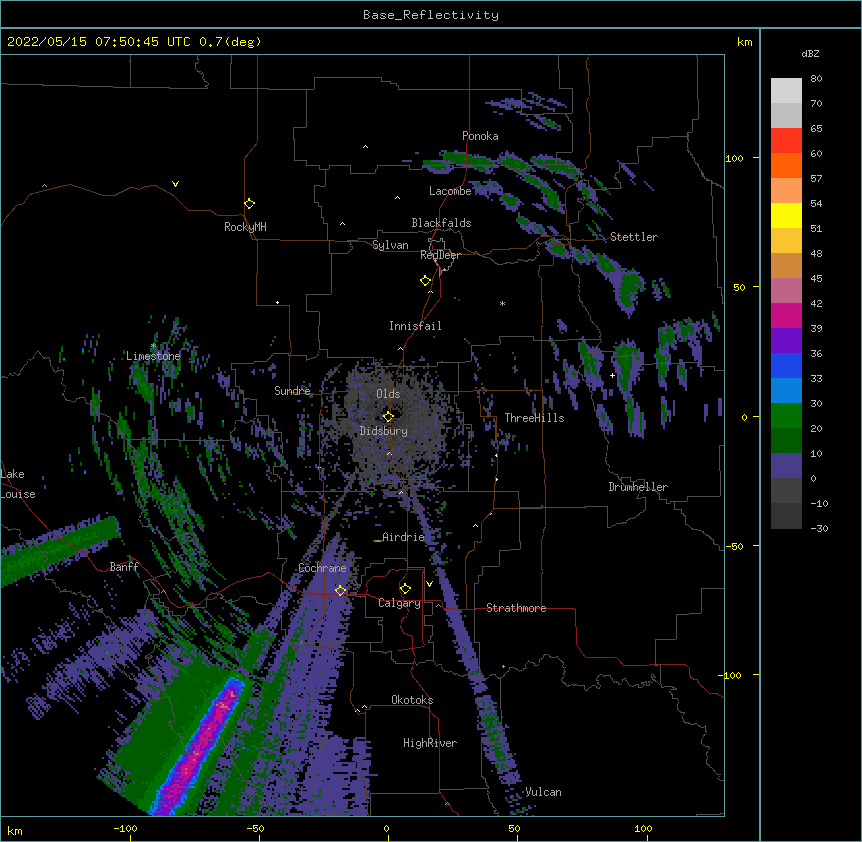Pick the yellow 51–54 dBZ legend swatch
Viewport: 862px width, 842px height.
(786, 215)
